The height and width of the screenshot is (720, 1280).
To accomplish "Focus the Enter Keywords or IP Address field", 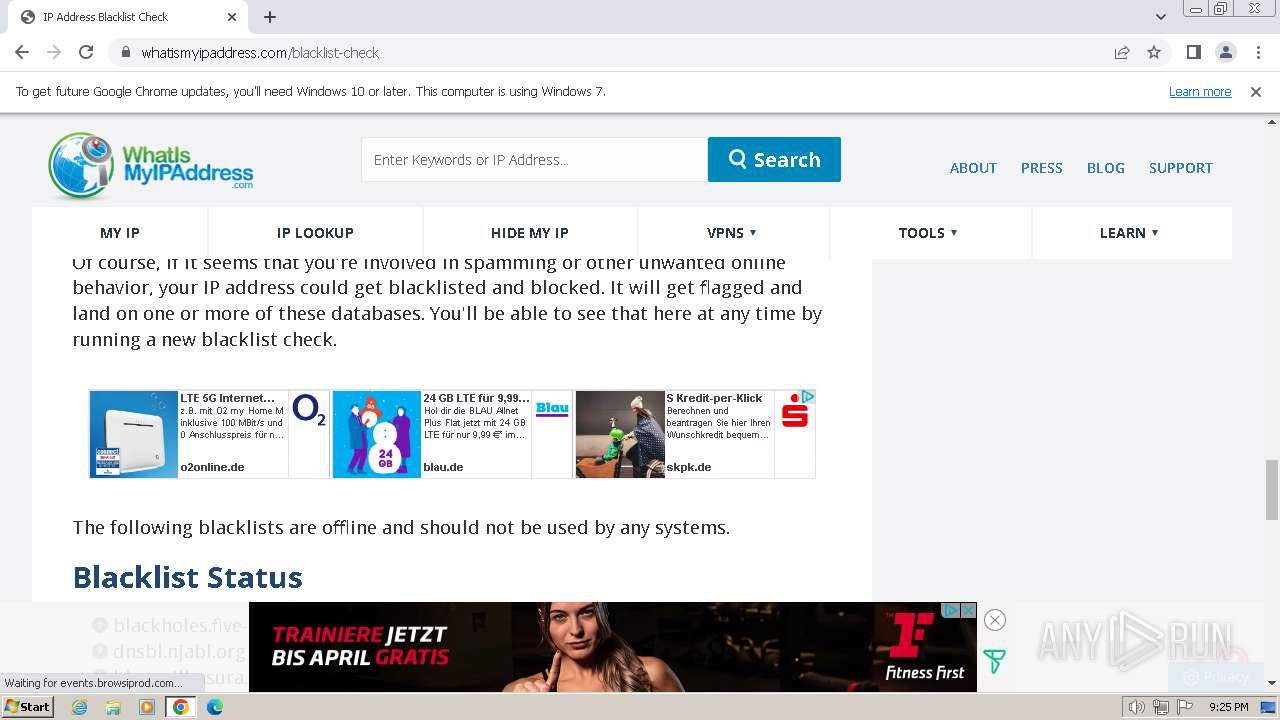I will click(x=534, y=160).
